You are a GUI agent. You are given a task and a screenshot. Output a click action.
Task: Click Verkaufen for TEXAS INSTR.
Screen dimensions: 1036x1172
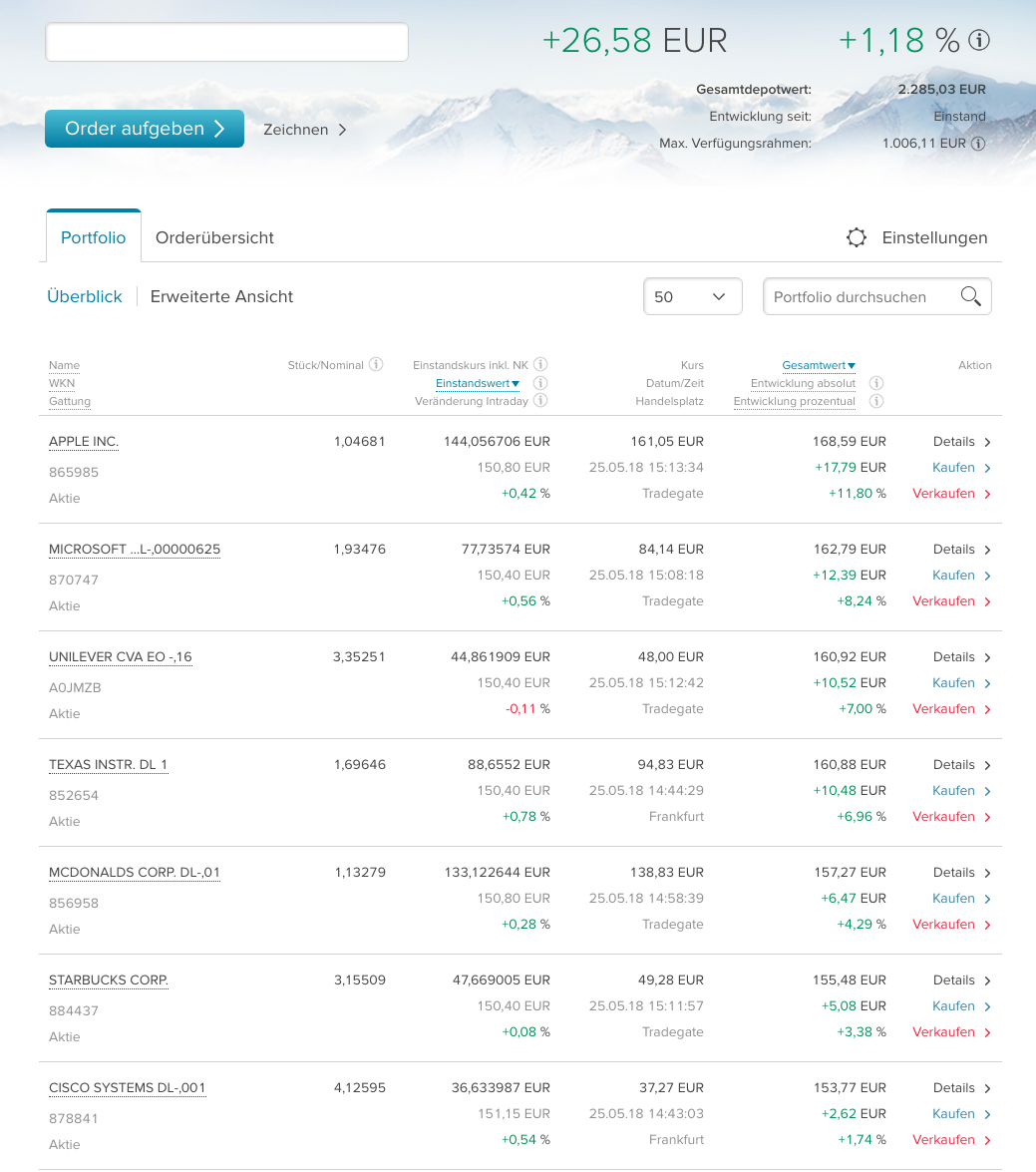point(943,816)
